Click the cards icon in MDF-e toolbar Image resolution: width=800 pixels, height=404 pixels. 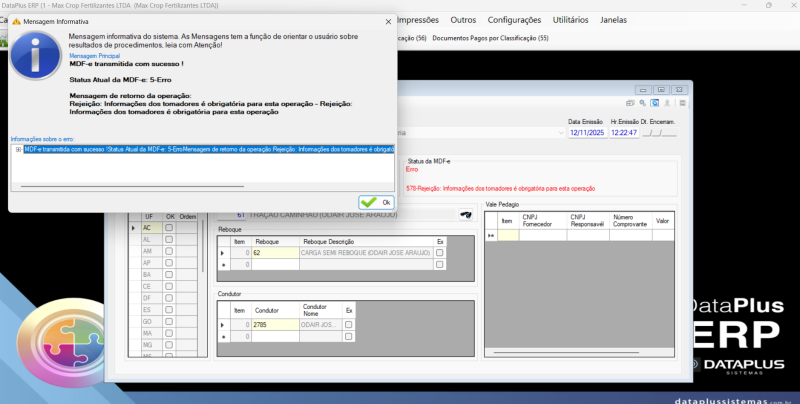(630, 103)
